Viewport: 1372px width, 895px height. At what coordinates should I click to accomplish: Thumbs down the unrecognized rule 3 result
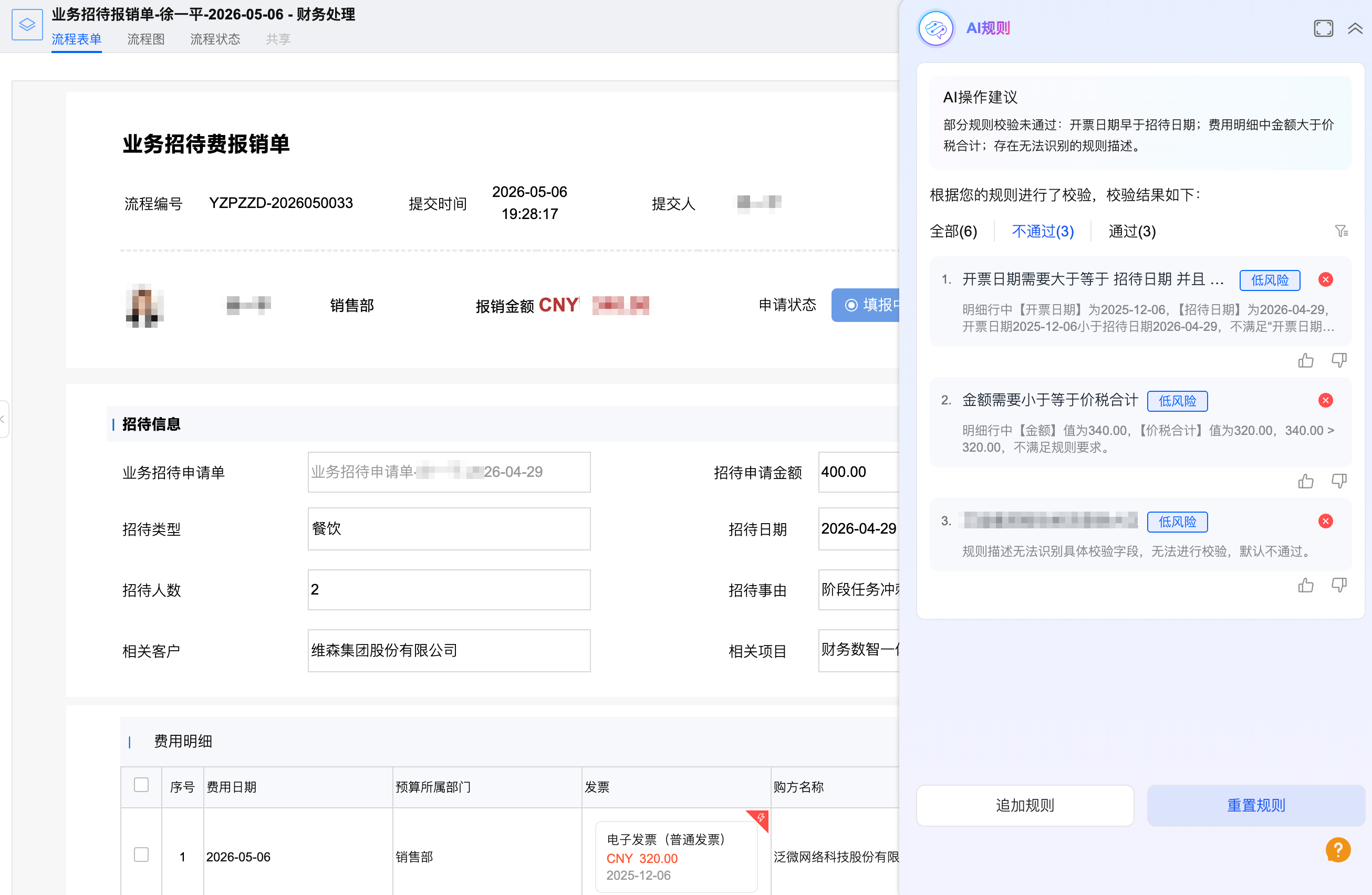(x=1338, y=585)
